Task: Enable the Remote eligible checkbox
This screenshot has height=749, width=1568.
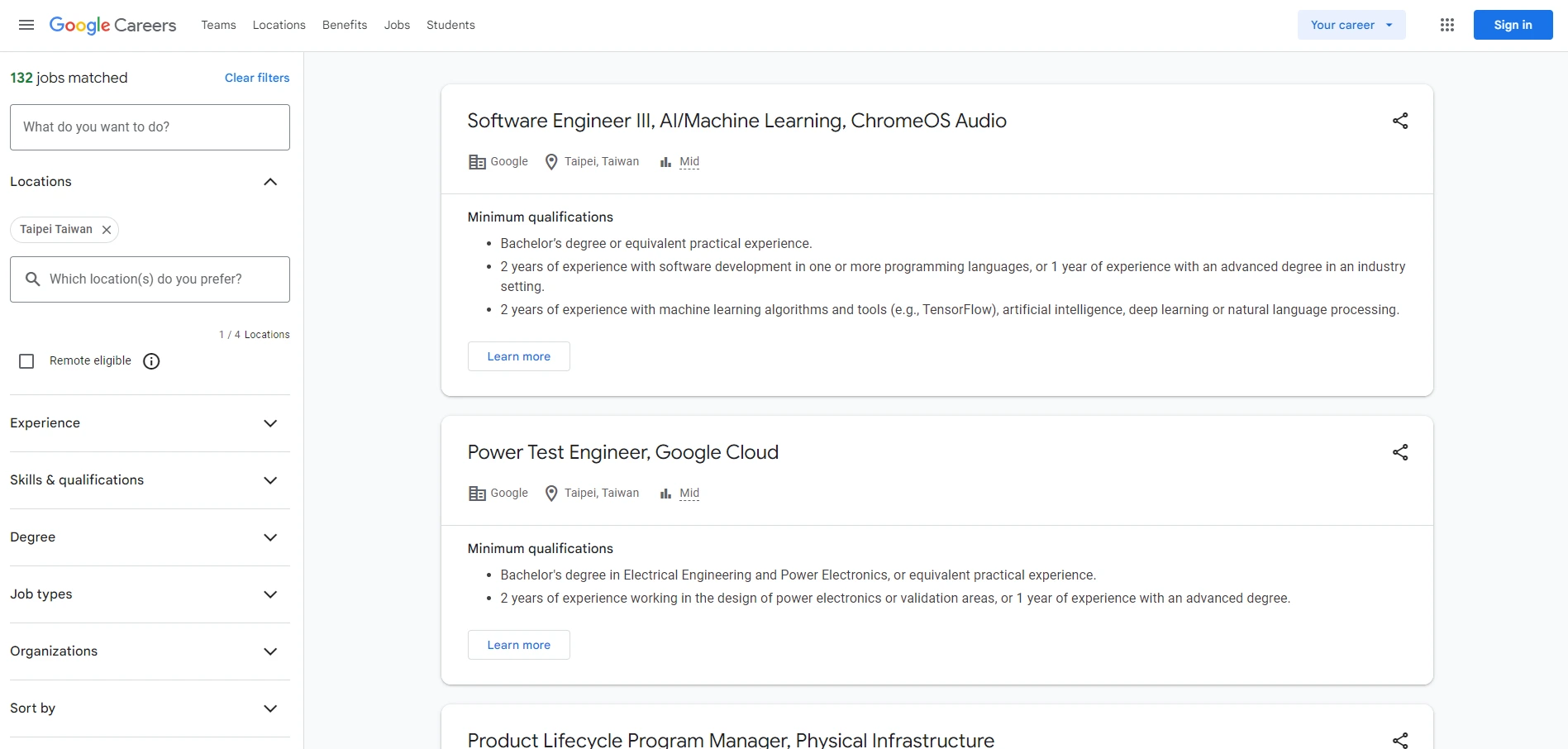Action: (26, 361)
